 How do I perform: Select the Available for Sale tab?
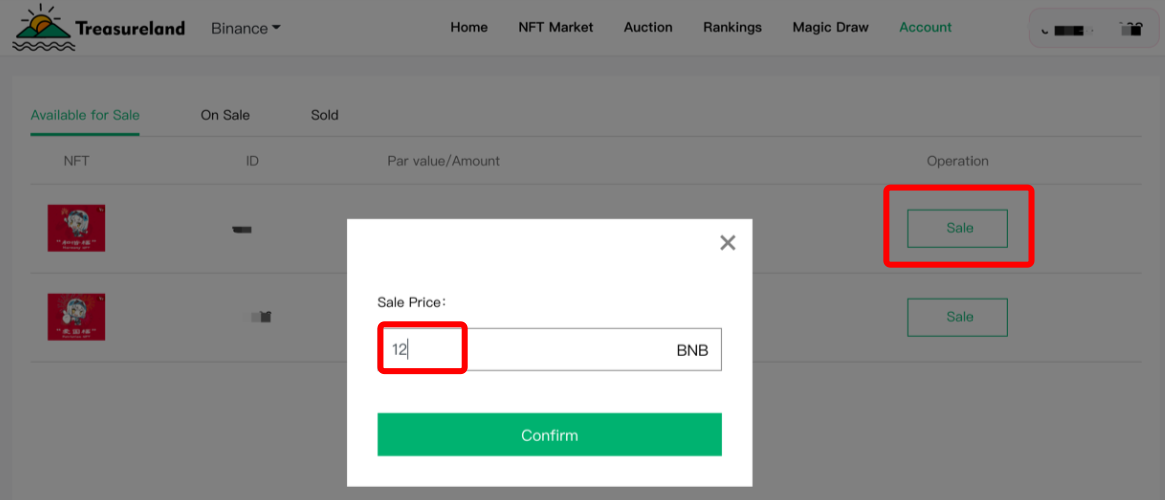click(x=85, y=115)
